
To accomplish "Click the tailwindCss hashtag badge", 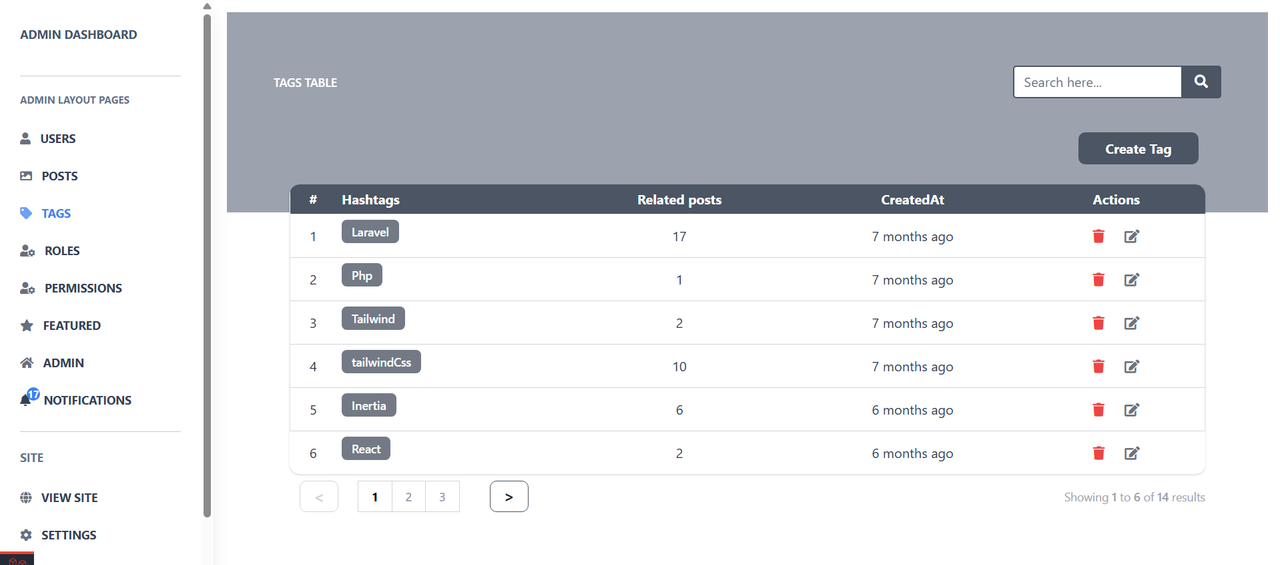I will [x=381, y=362].
